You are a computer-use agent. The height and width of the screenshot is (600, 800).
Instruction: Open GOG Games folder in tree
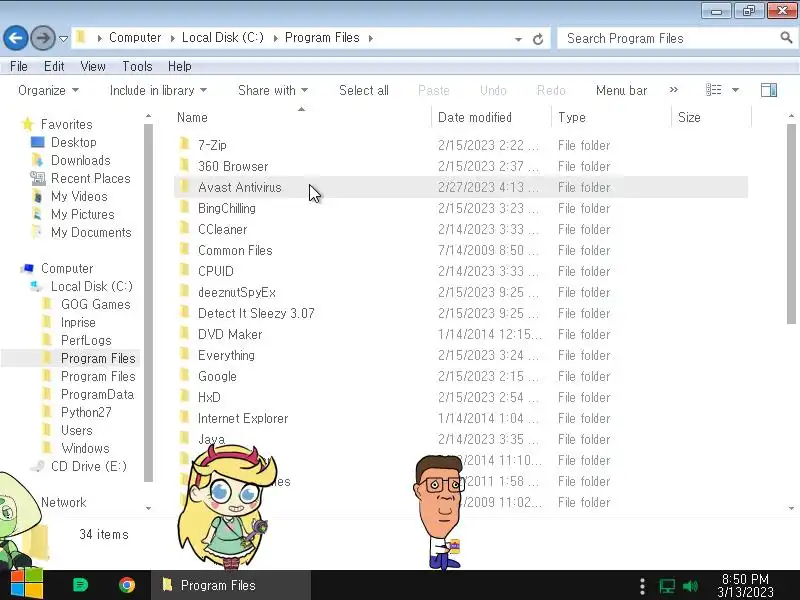tap(95, 305)
